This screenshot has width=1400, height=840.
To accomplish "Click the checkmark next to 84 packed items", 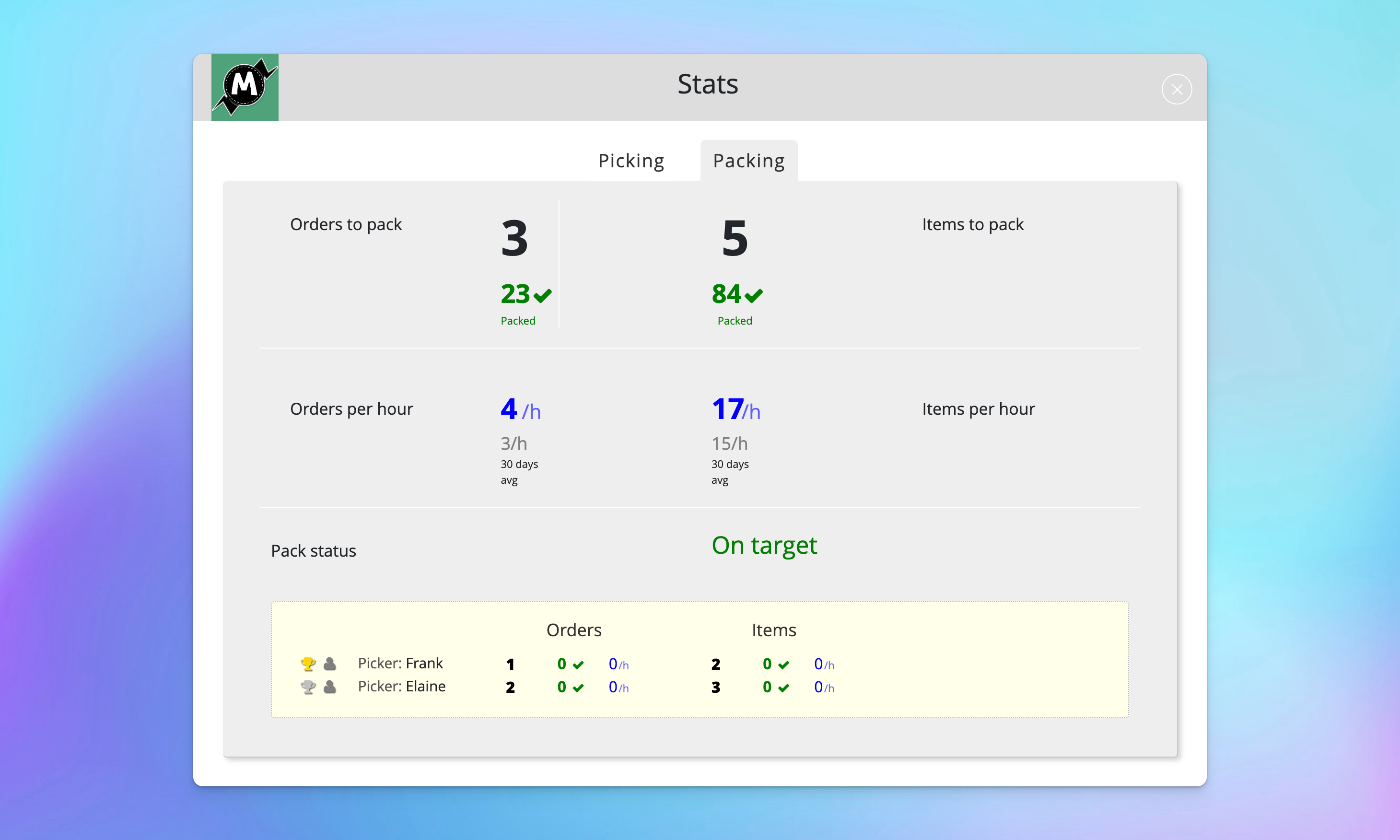I will [754, 295].
